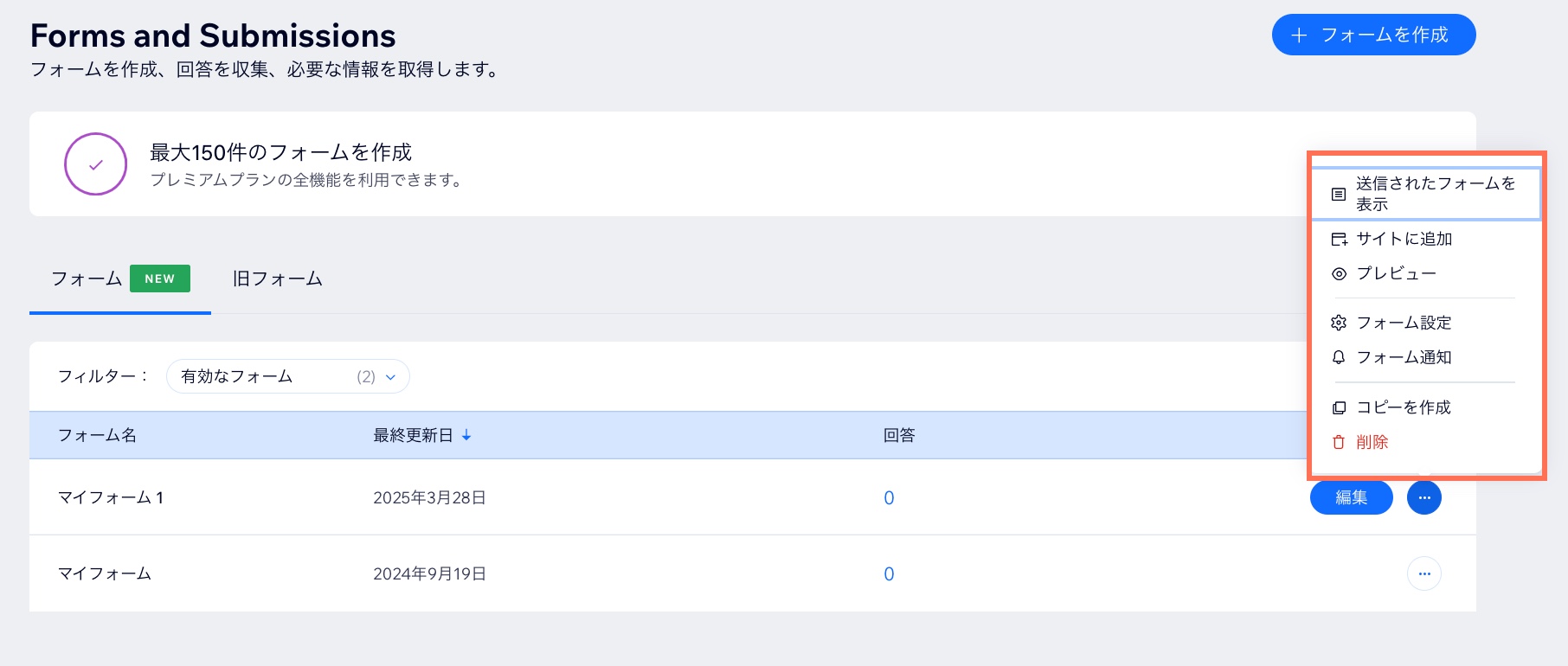Click the bell icon beside フォーム通知
Viewport: 1568px width, 666px height.
(1339, 357)
